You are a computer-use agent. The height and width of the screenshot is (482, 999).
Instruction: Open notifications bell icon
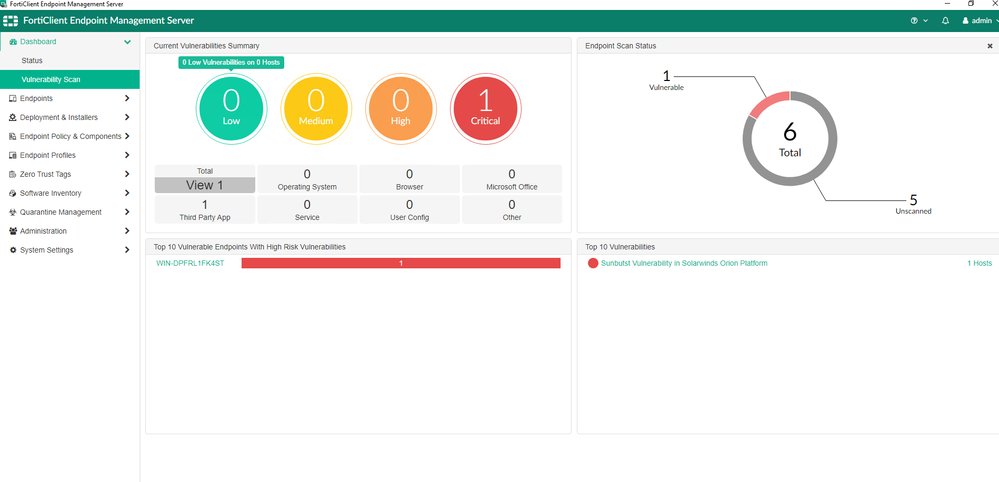pos(945,21)
